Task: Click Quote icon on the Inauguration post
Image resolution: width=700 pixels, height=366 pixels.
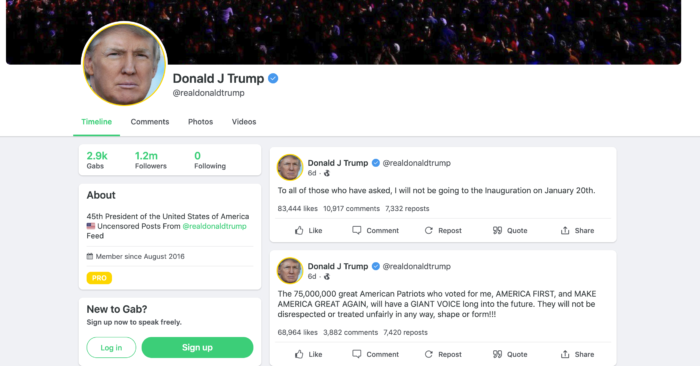Action: 497,230
